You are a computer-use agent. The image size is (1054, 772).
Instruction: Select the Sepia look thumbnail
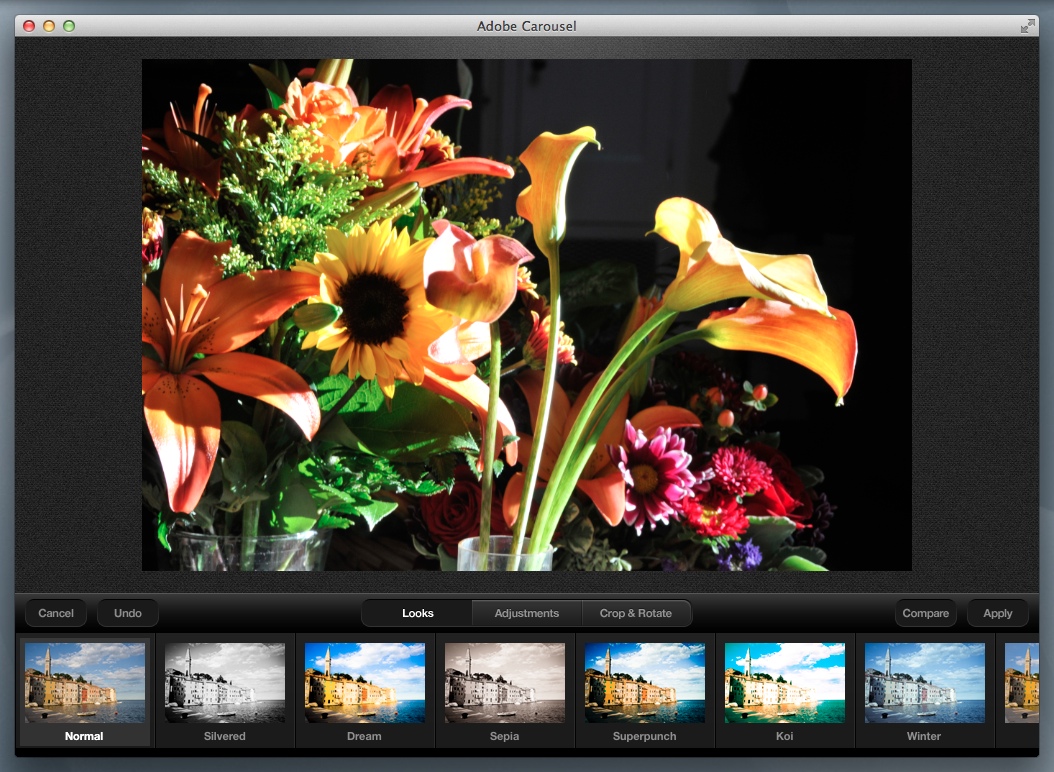click(505, 683)
